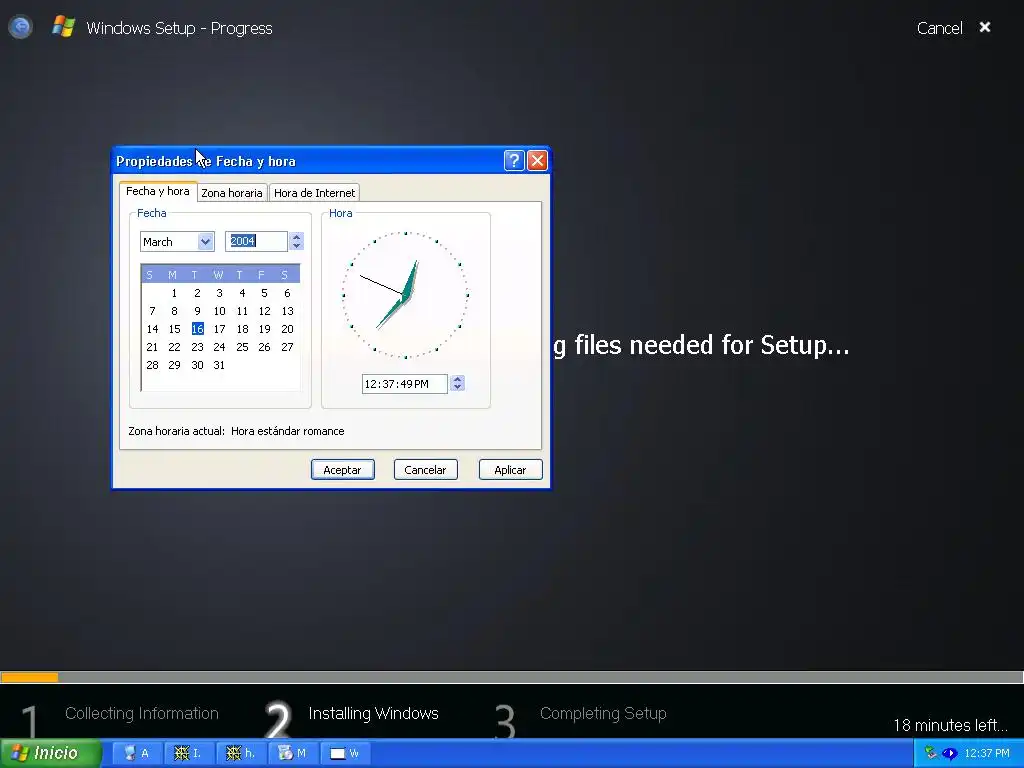
Task: Select day 5 in the calendar
Action: 264,293
